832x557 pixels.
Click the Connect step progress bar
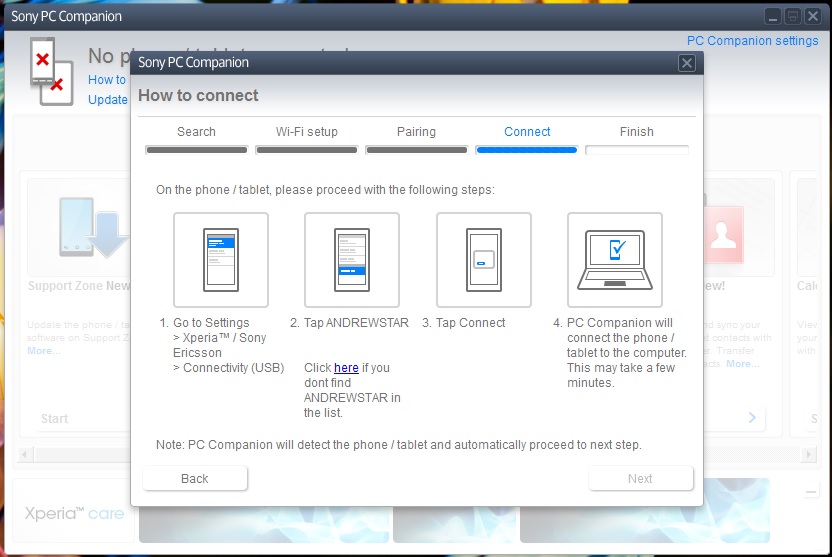tap(527, 150)
